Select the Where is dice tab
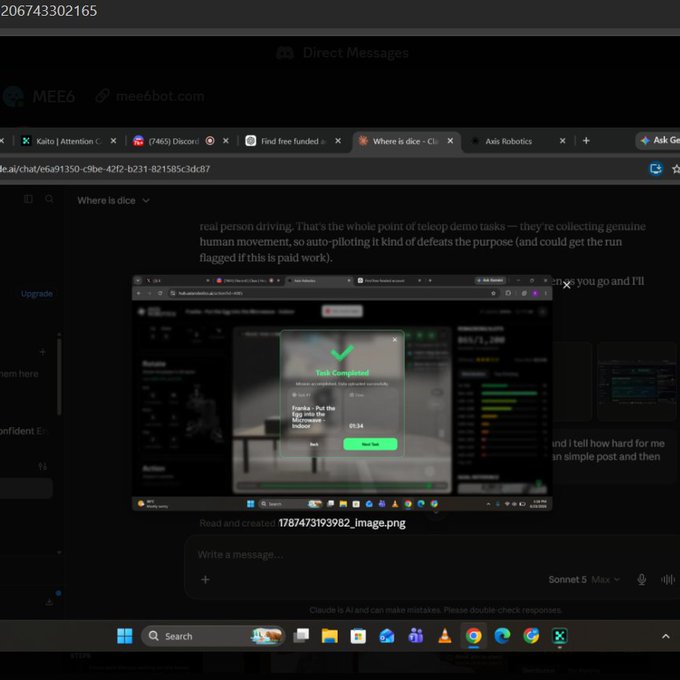Viewport: 680px width, 680px height. [x=405, y=141]
